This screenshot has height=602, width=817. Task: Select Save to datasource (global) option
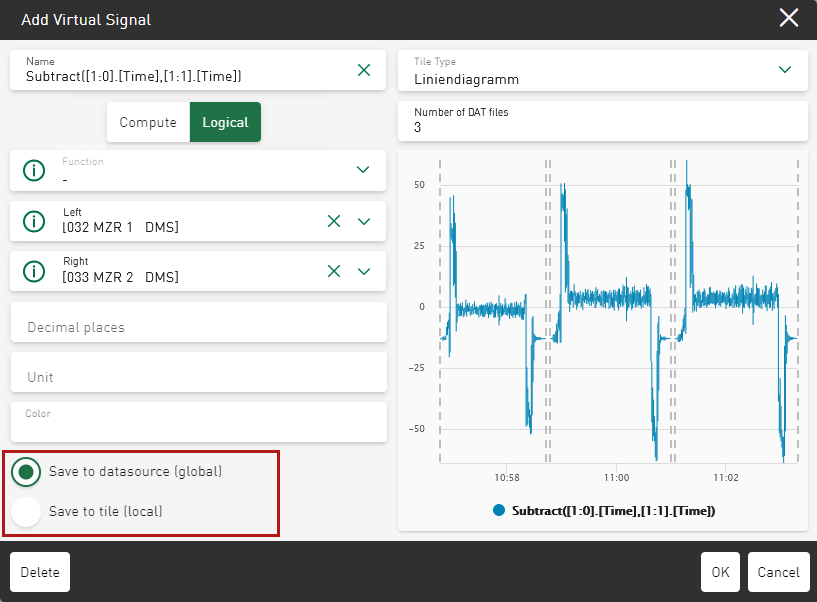[x=27, y=472]
